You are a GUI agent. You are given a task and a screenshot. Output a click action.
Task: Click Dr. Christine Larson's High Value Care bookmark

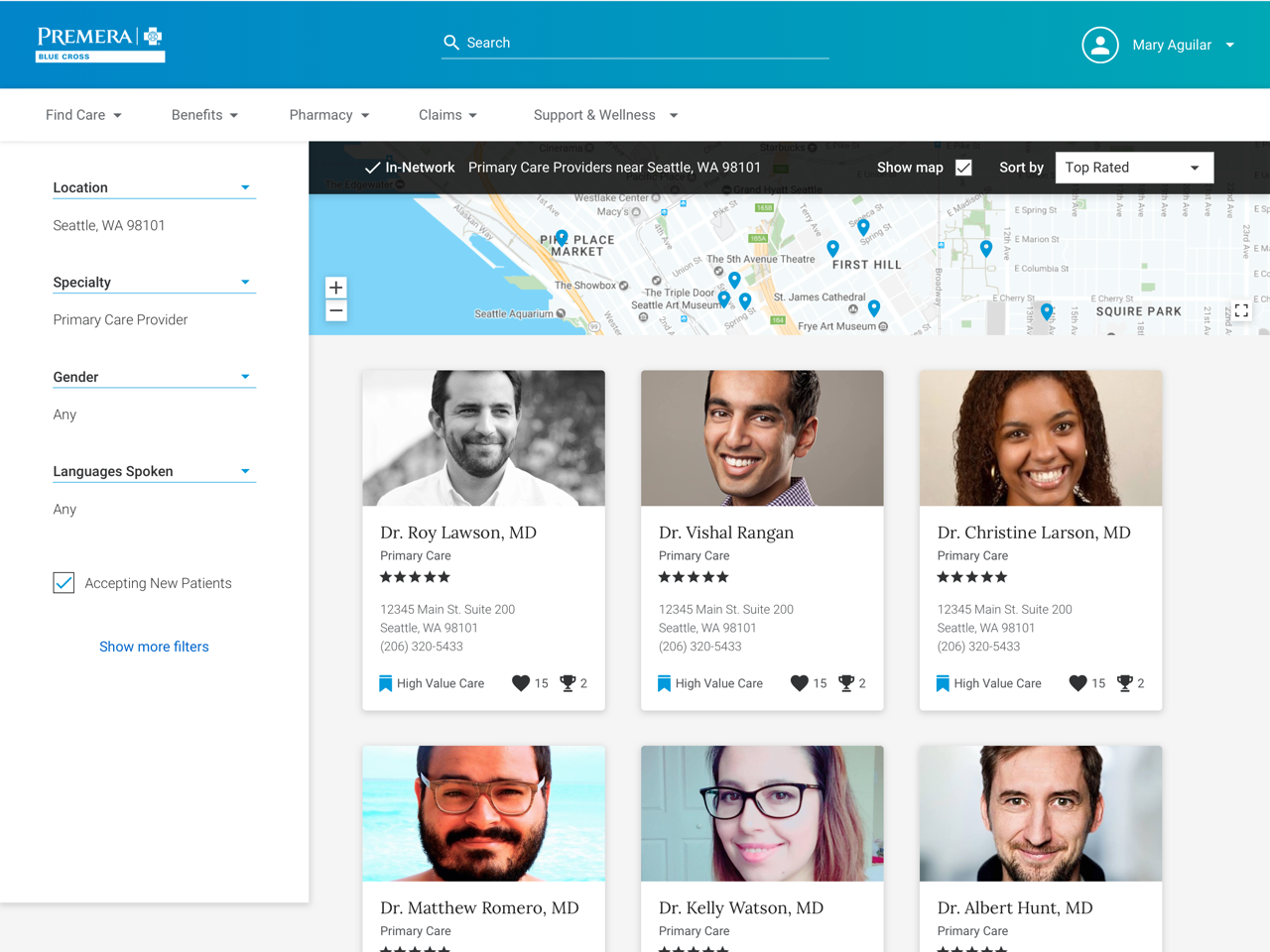click(x=944, y=683)
